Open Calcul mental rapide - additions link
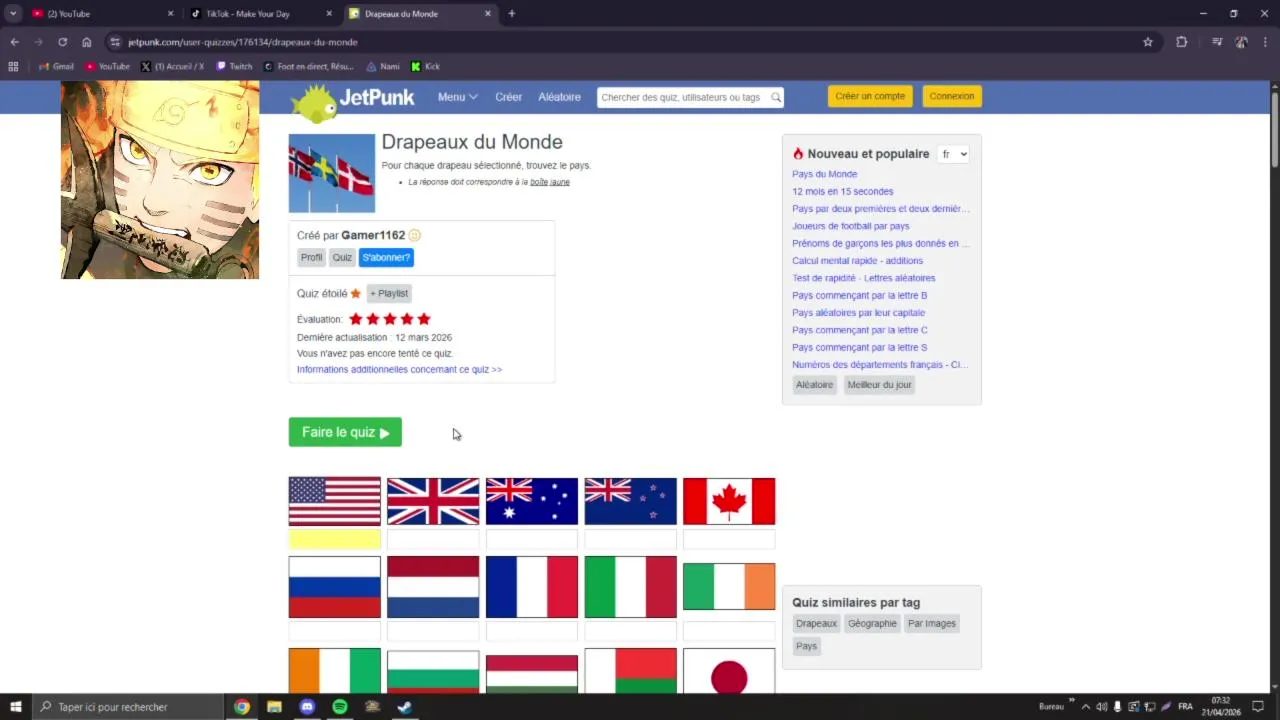The height and width of the screenshot is (720, 1280). [x=858, y=261]
